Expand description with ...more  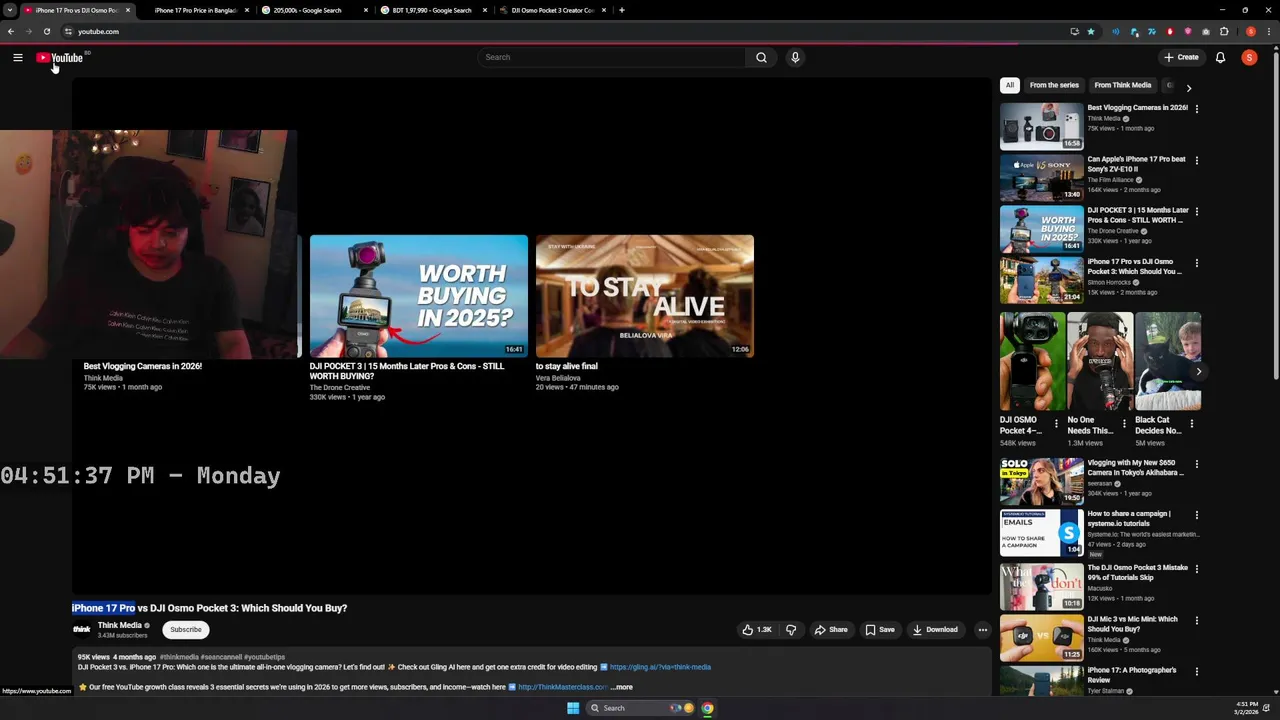pos(622,687)
